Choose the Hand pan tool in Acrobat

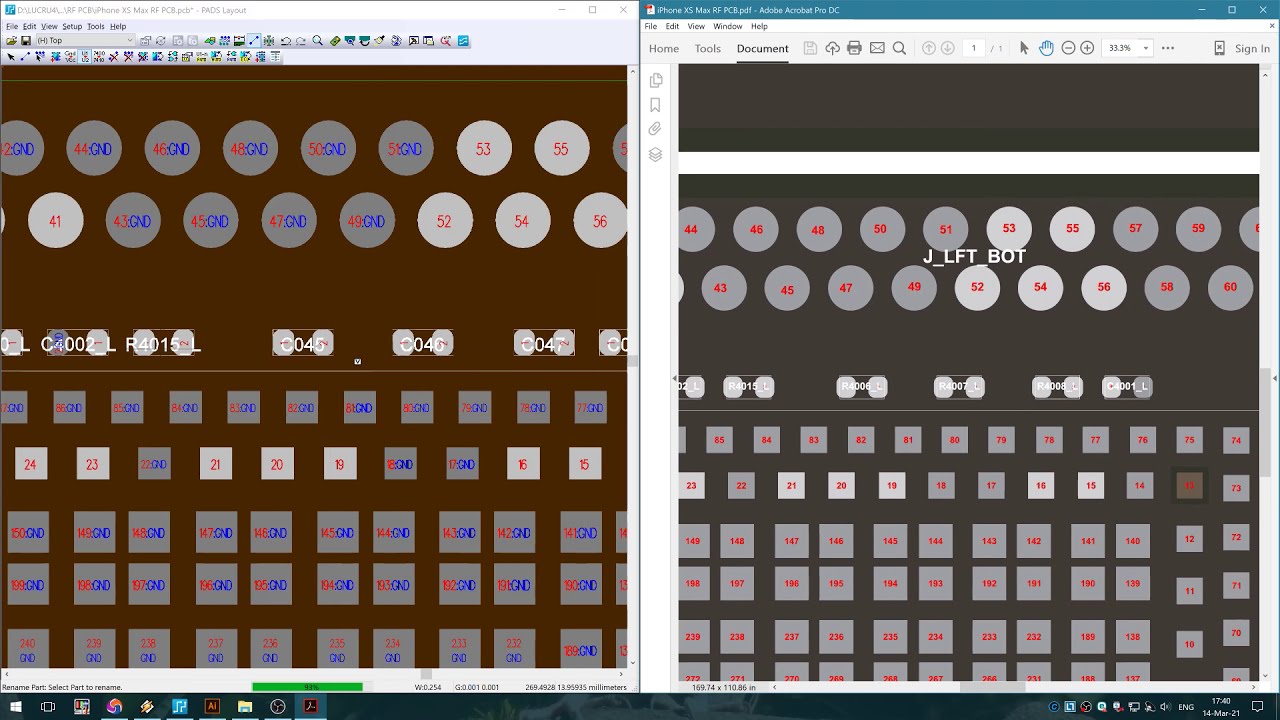[x=1046, y=48]
